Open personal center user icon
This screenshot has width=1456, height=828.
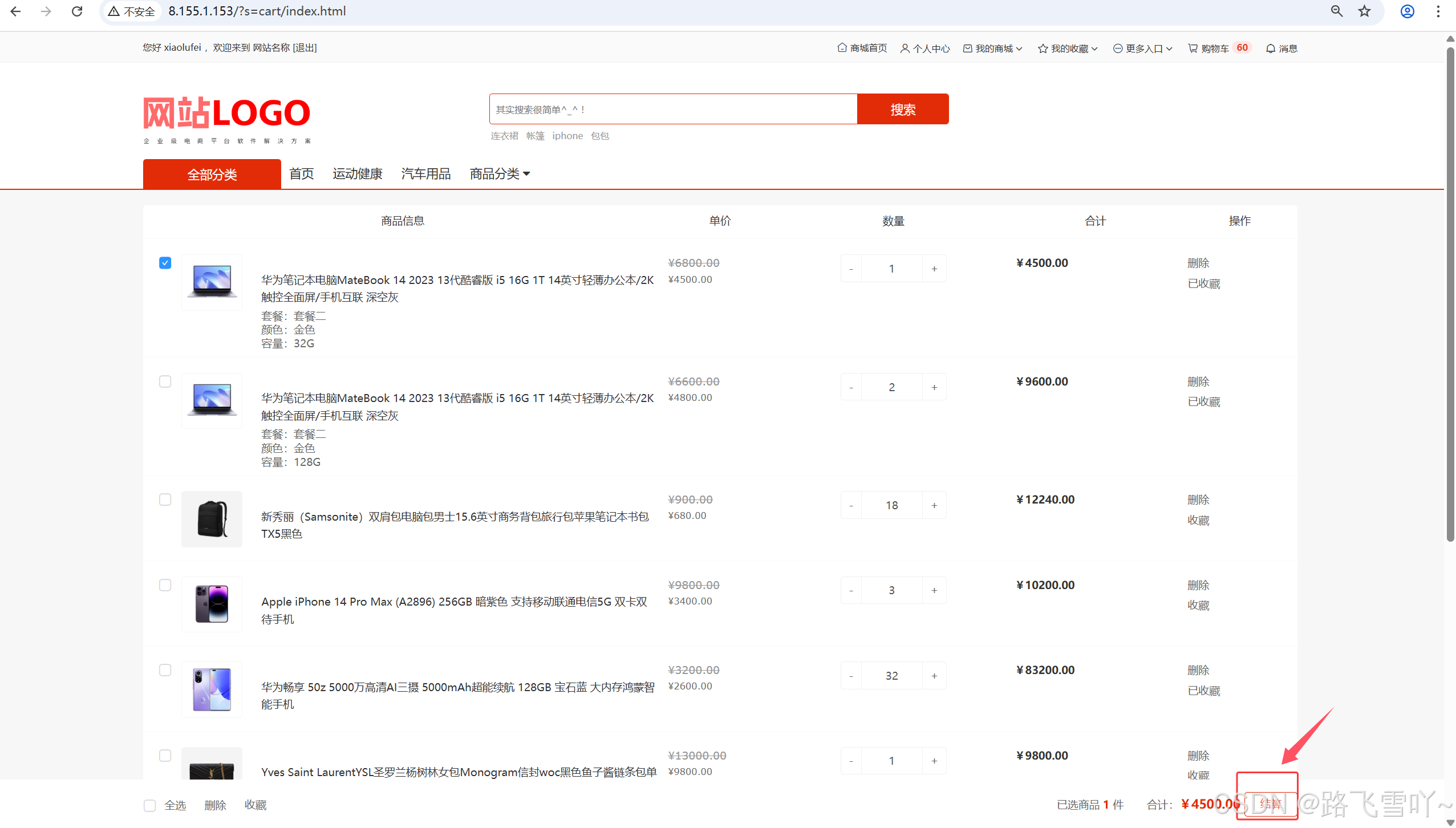(x=905, y=48)
